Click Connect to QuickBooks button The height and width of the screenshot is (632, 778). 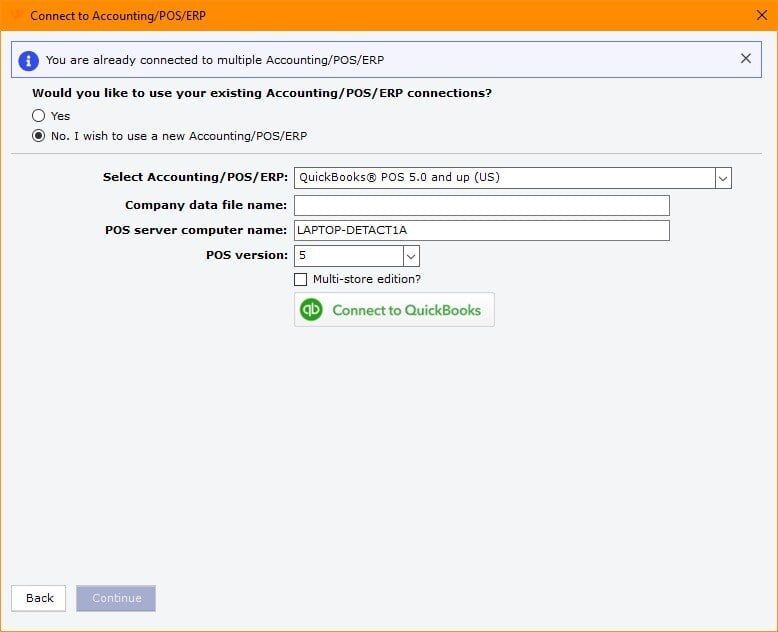(394, 310)
